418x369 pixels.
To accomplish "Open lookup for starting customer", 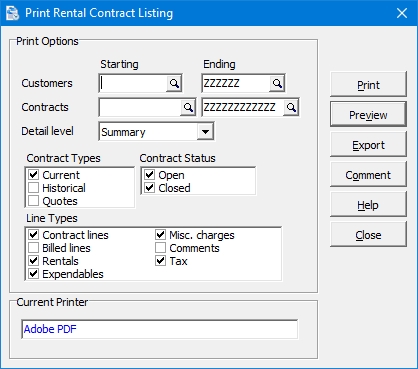I will (174, 83).
